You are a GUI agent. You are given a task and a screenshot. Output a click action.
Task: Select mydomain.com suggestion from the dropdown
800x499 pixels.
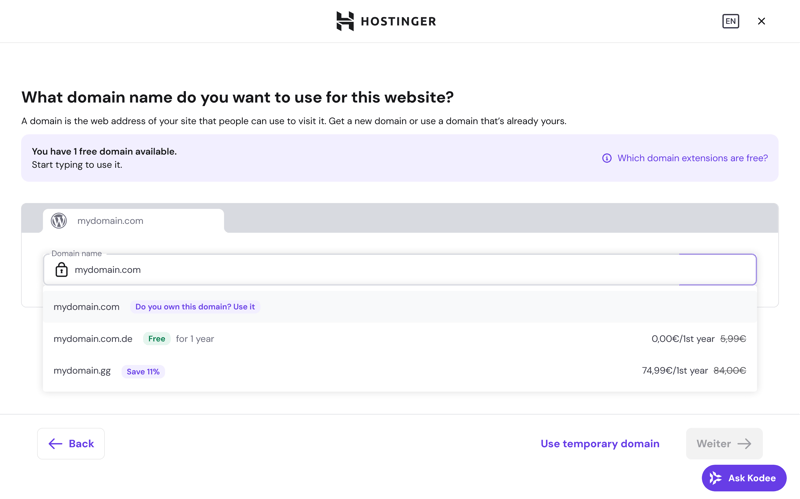tap(87, 307)
